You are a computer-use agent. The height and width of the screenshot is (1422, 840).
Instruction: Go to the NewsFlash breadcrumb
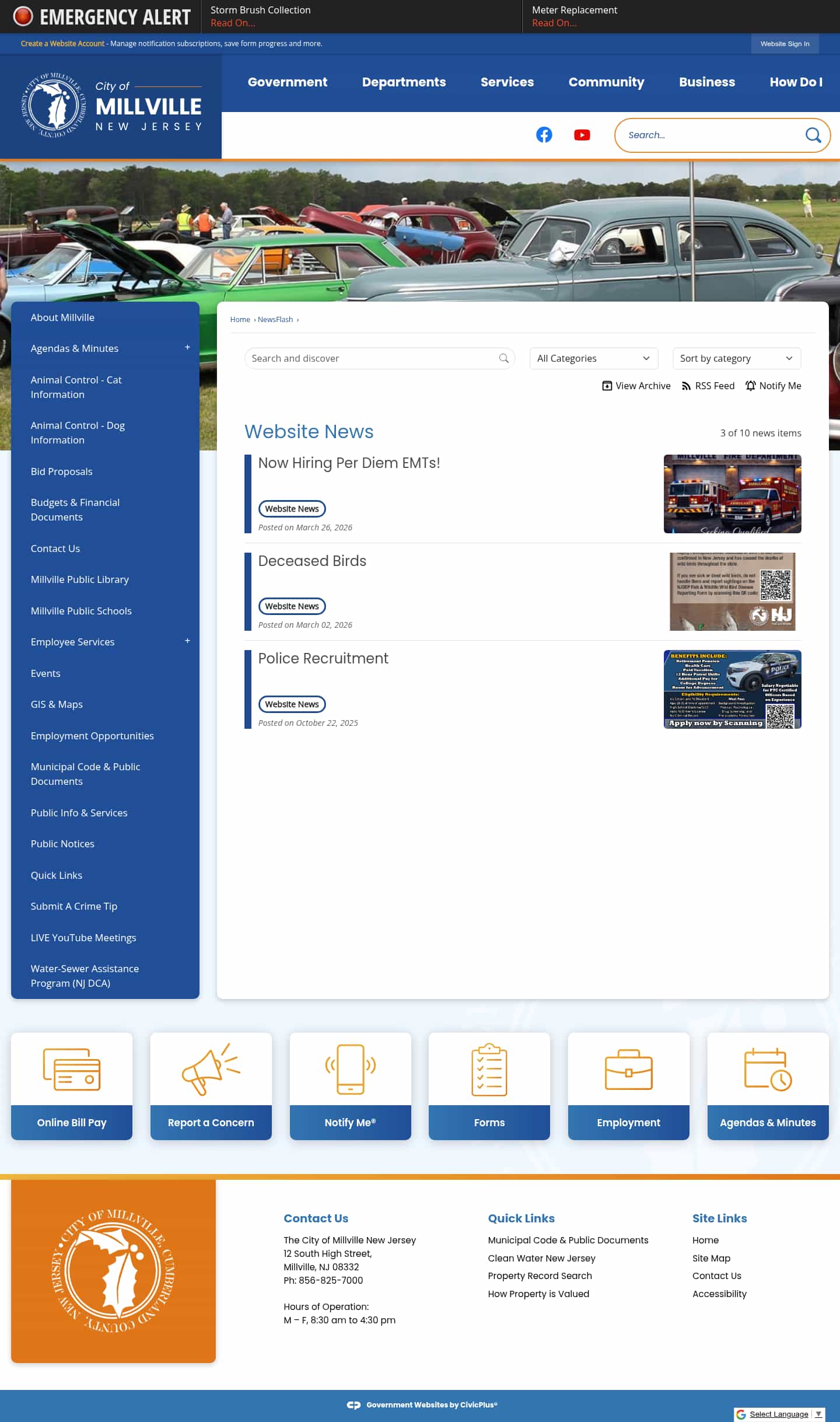[x=275, y=320]
